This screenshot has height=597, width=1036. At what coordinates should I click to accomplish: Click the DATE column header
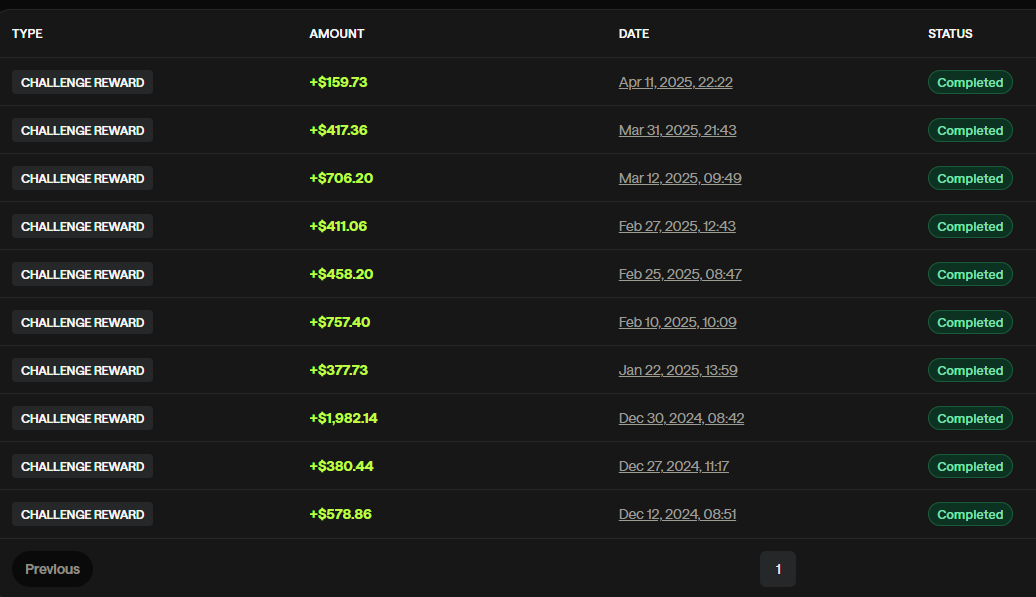(x=634, y=34)
